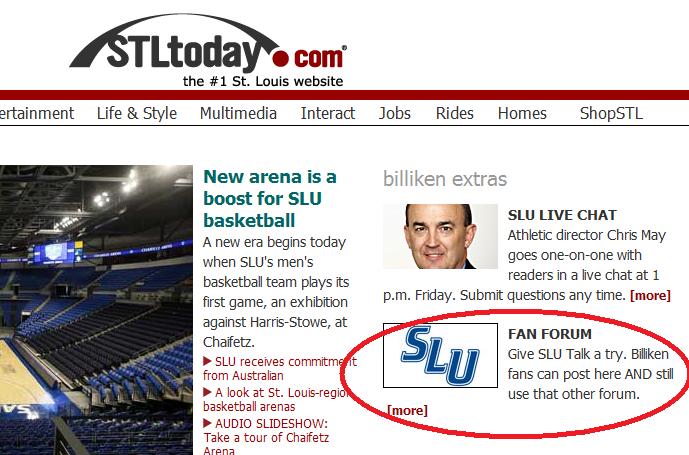Open the Entertainment nav item

(37, 113)
